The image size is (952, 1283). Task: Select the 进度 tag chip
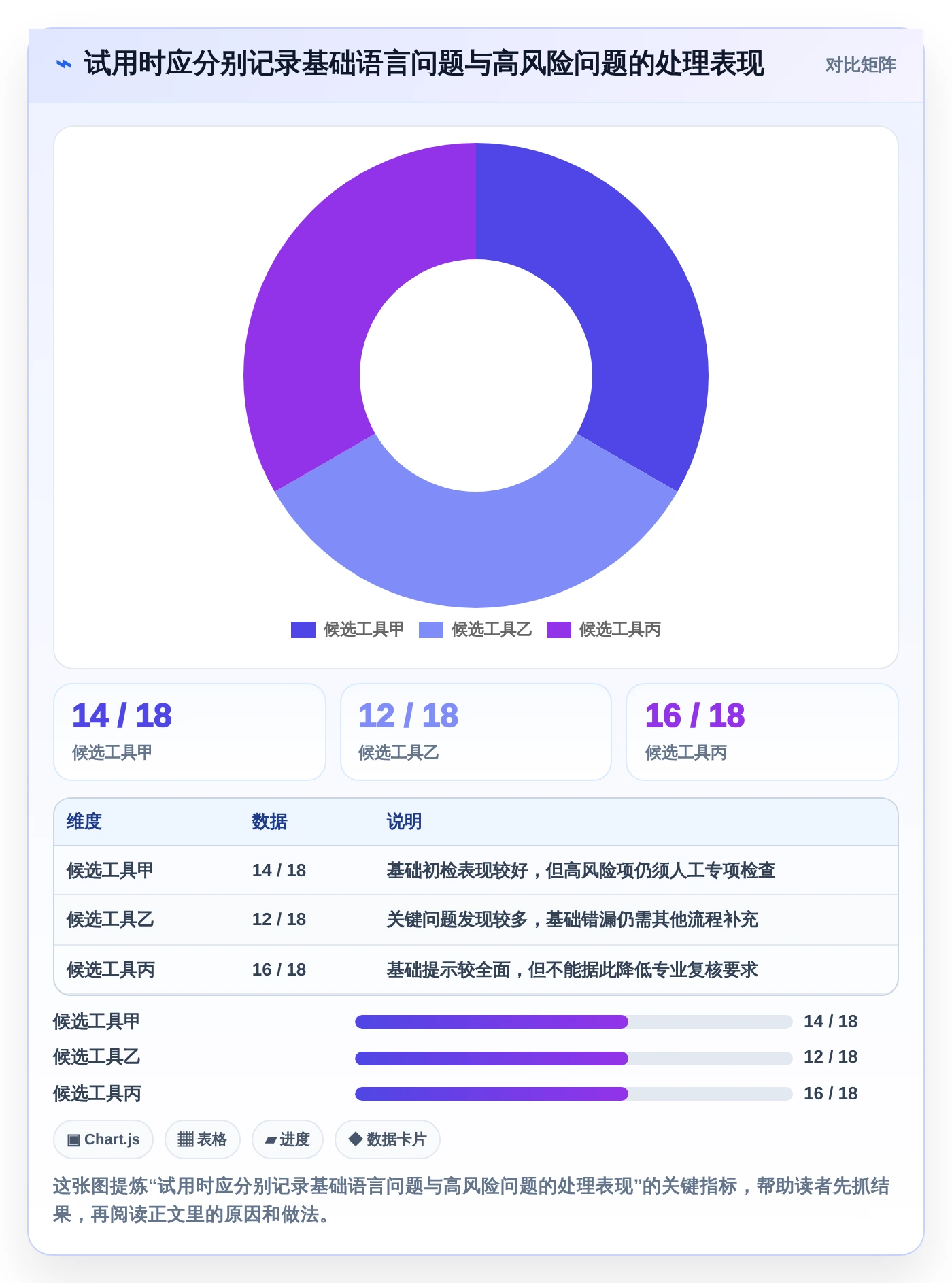pos(288,1139)
